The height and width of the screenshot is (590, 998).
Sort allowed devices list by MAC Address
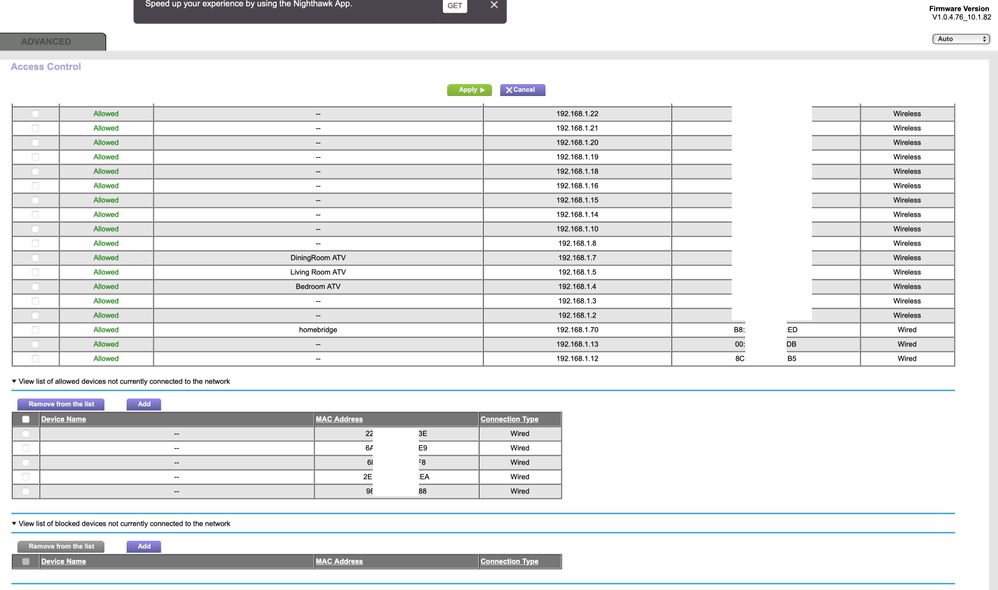pyautogui.click(x=339, y=420)
